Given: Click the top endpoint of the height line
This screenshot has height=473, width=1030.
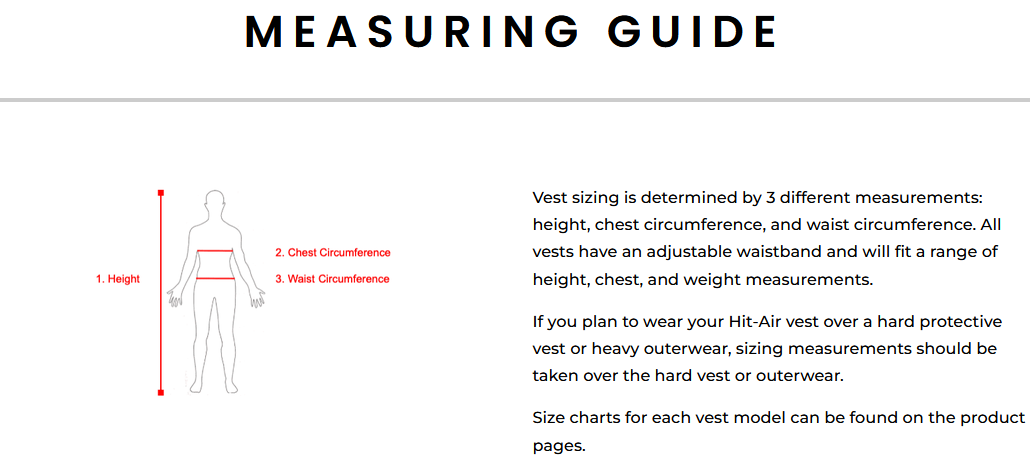Looking at the screenshot, I should [x=160, y=193].
